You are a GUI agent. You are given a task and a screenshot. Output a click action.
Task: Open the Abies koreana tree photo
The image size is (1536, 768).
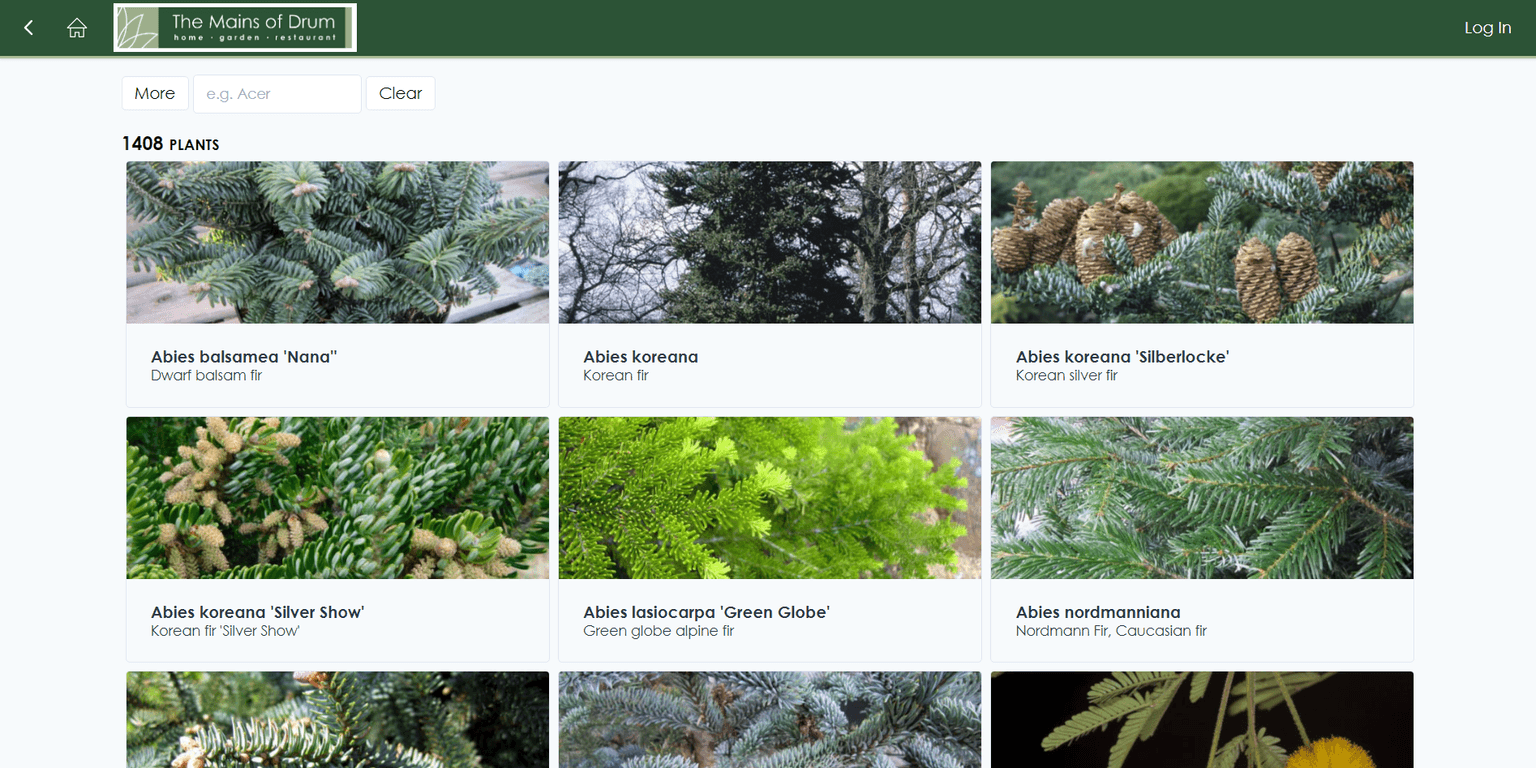pos(770,242)
